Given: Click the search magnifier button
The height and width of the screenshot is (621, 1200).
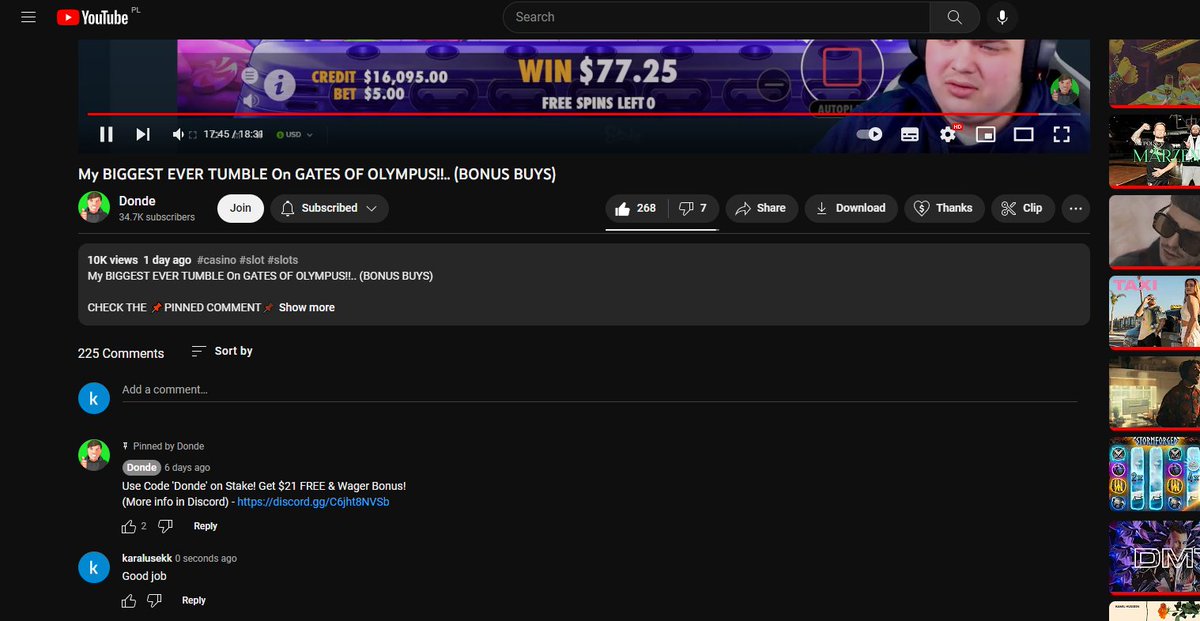Looking at the screenshot, I should (x=955, y=17).
